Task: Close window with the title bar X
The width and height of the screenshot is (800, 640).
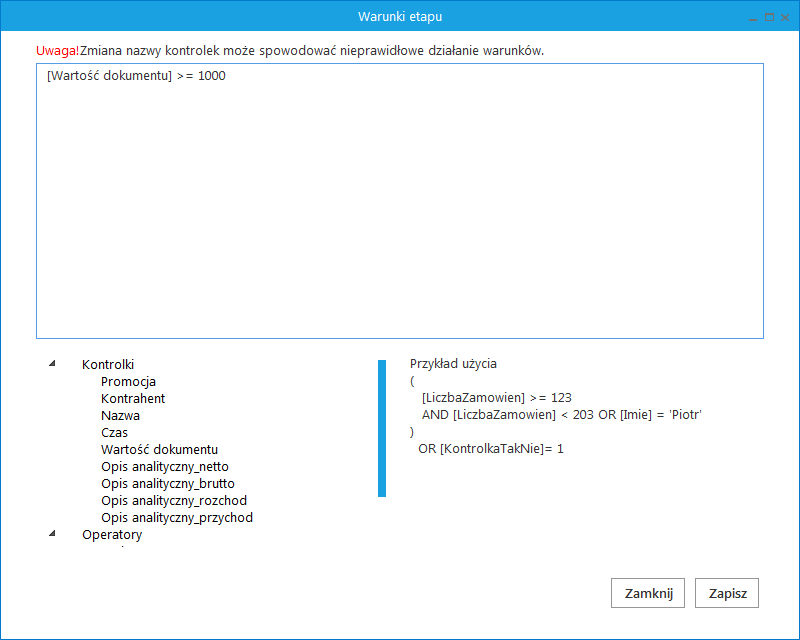Action: coord(785,17)
